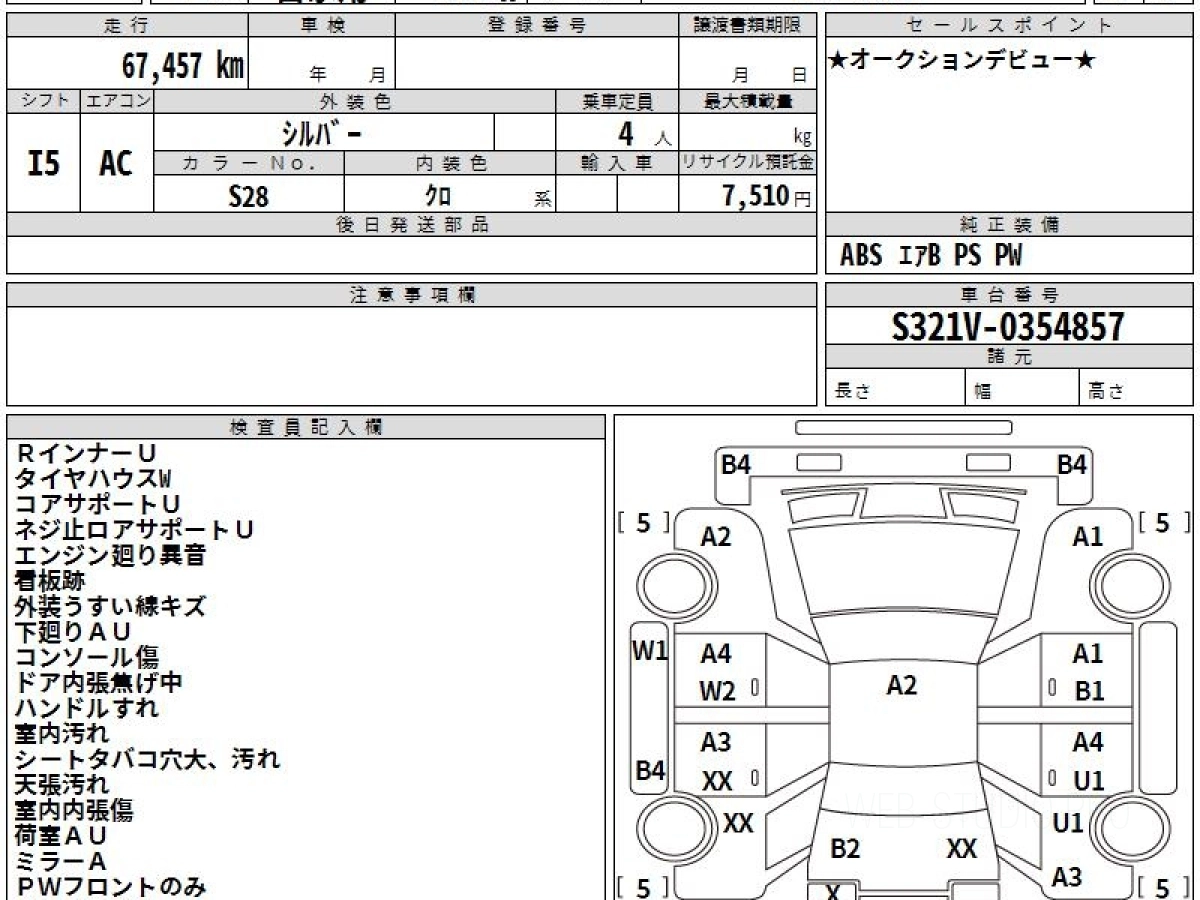Select the 最大積載量 header
Screen dimensions: 1200x900
(x=747, y=101)
